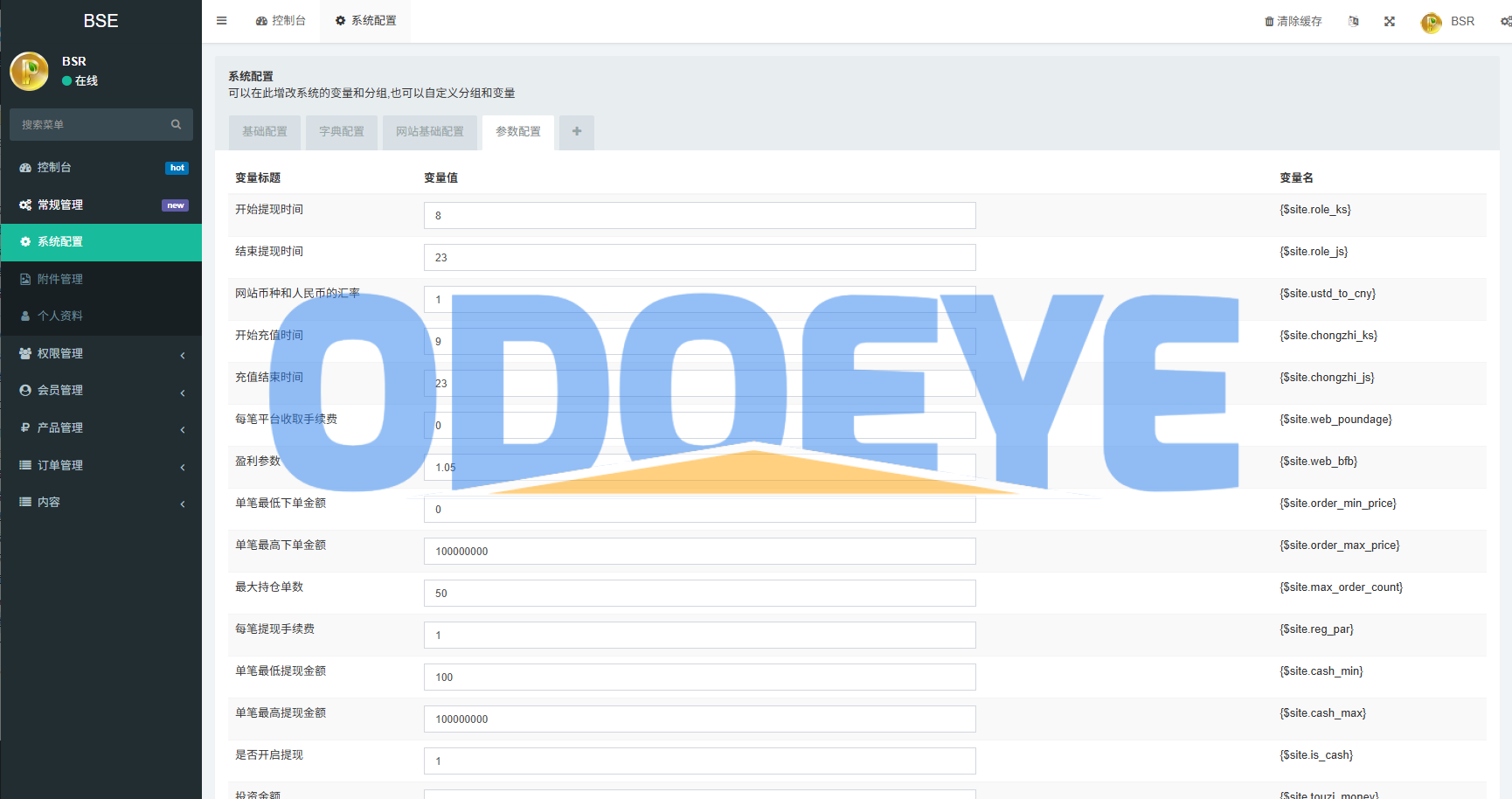
Task: Expand the 订单管理 sidebar menu
Action: click(x=101, y=465)
